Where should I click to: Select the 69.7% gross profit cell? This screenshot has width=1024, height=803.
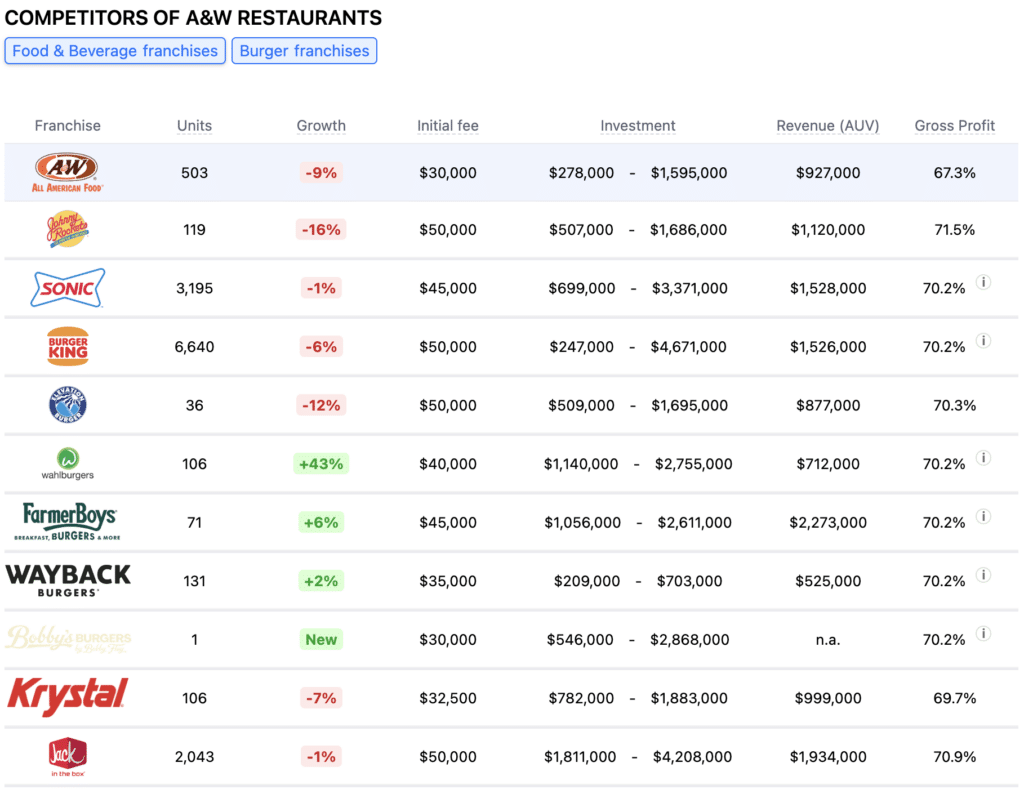click(x=954, y=698)
